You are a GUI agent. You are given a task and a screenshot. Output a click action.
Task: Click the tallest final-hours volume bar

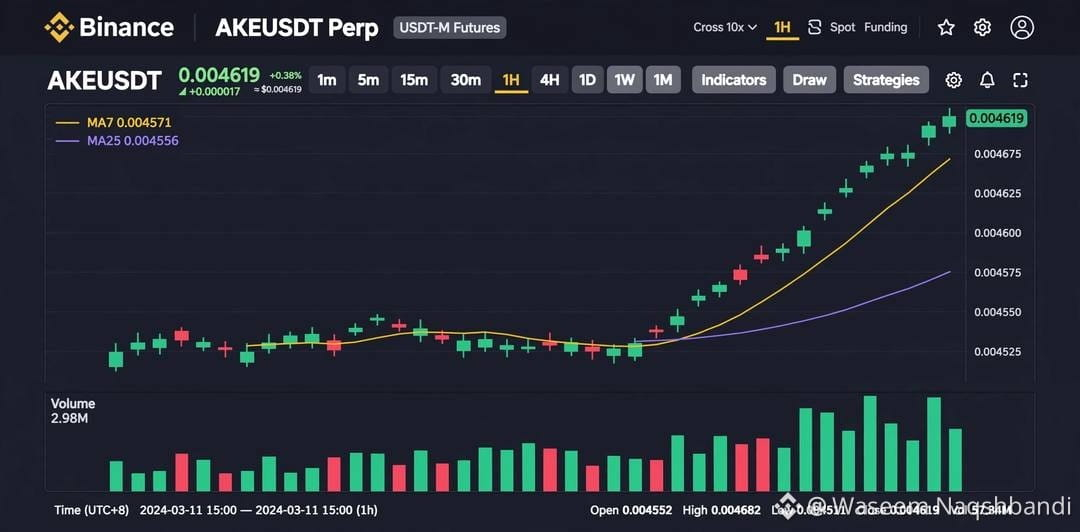871,443
